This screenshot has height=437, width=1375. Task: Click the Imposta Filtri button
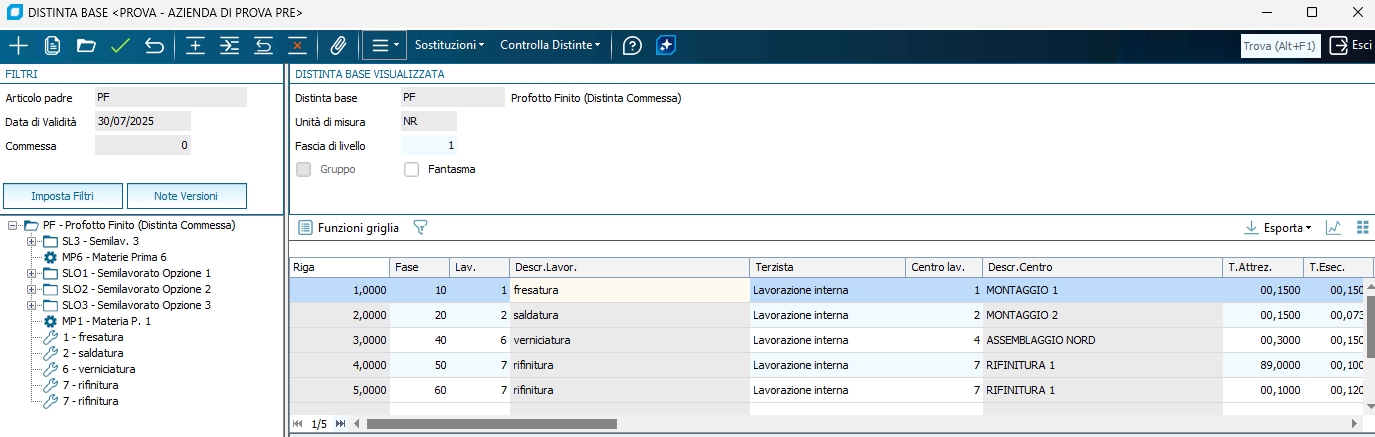coord(63,196)
